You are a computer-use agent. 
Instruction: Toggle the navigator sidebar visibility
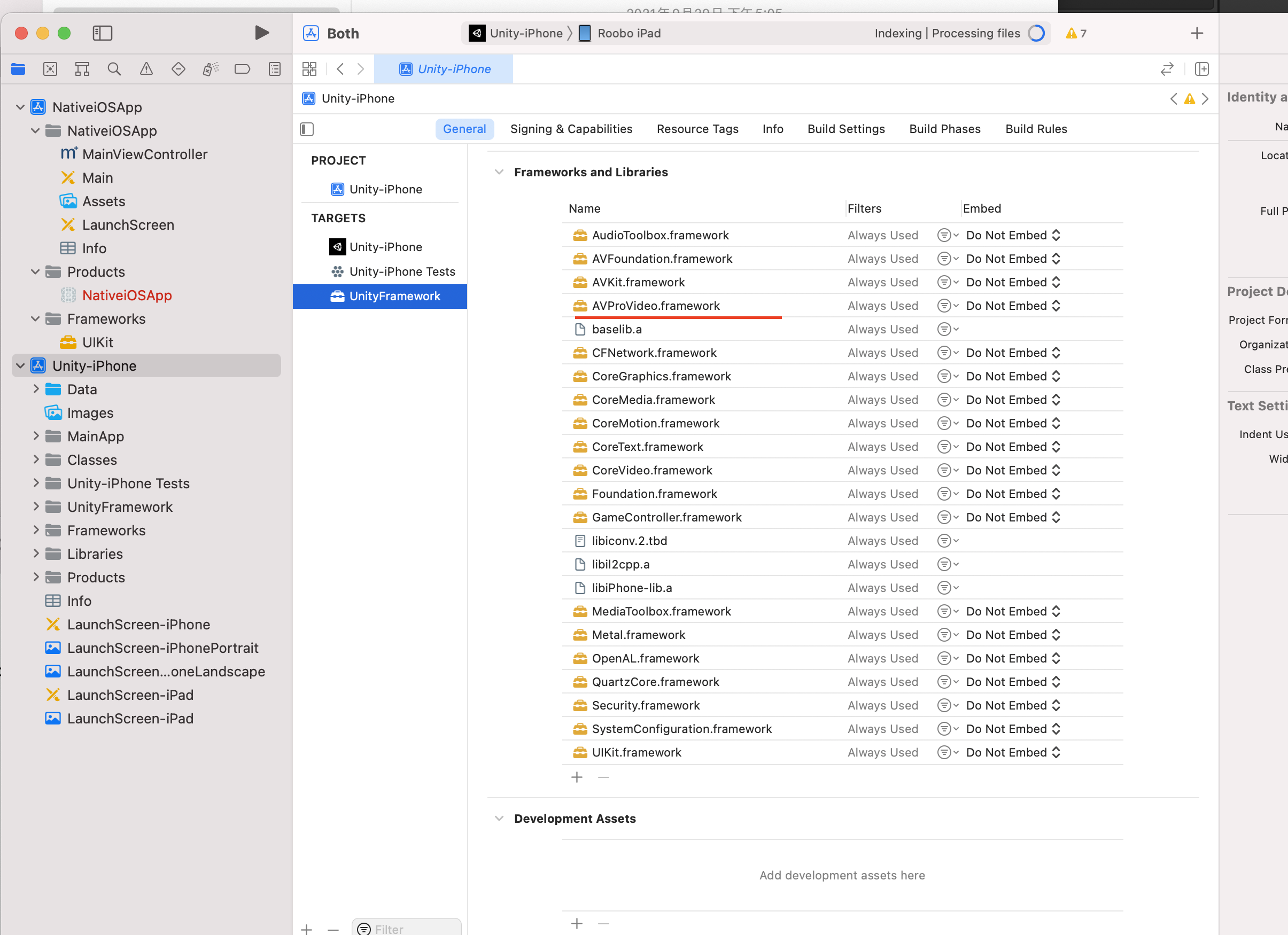103,33
